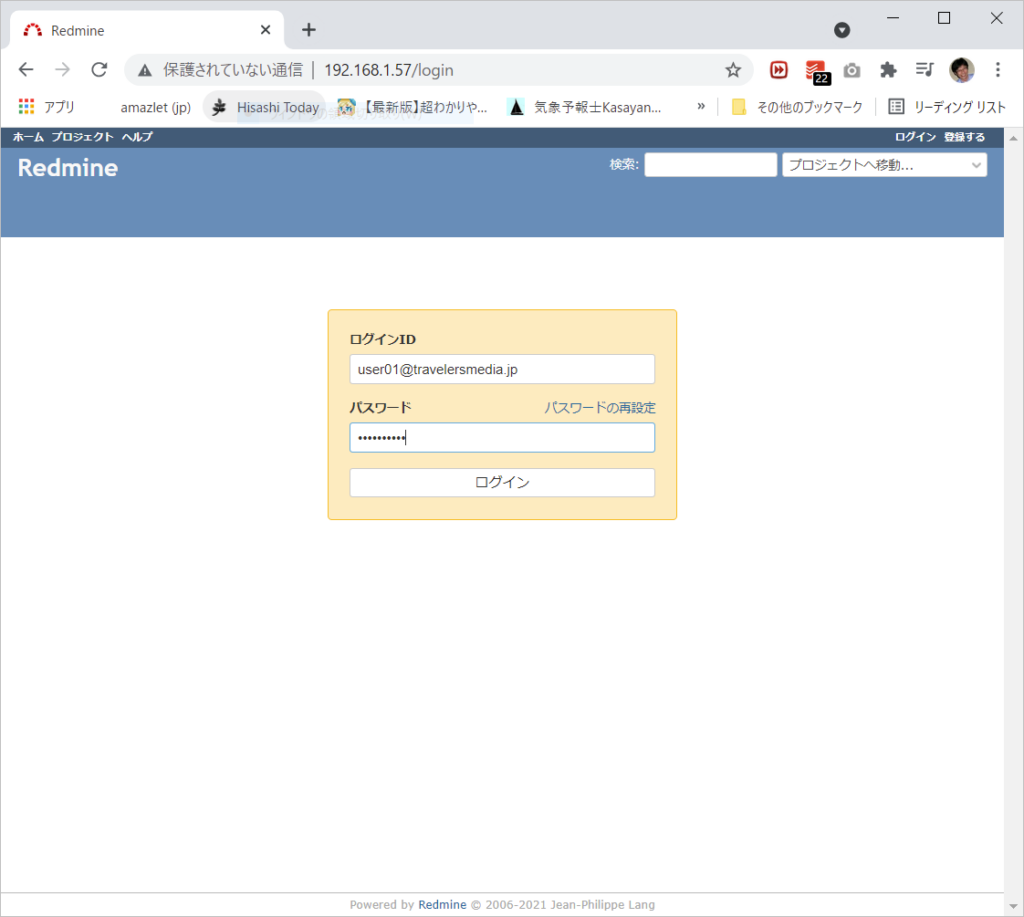
Task: Open the Extensions puzzle icon
Action: coord(887,70)
